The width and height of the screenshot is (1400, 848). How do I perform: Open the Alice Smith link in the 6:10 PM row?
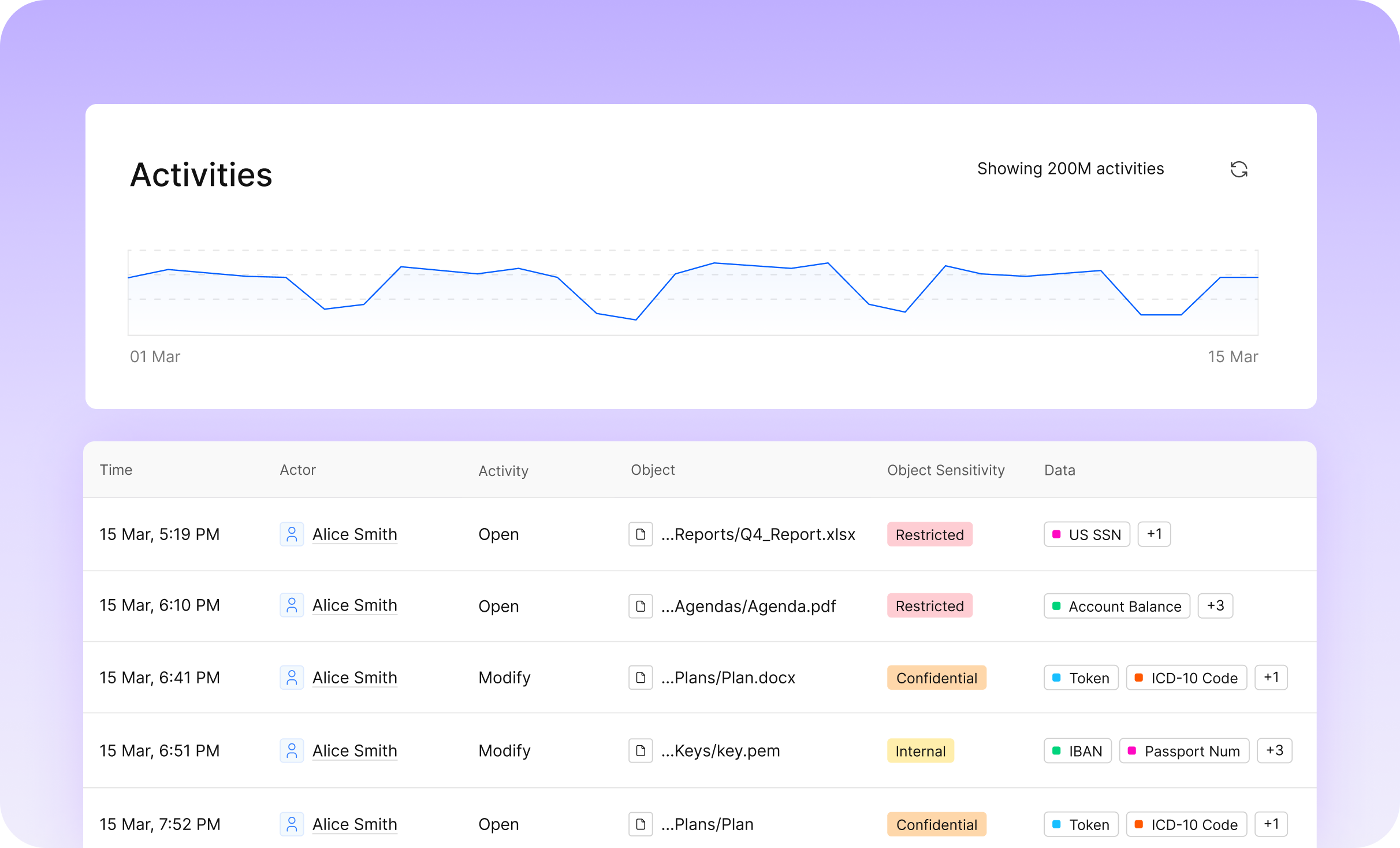click(x=355, y=605)
